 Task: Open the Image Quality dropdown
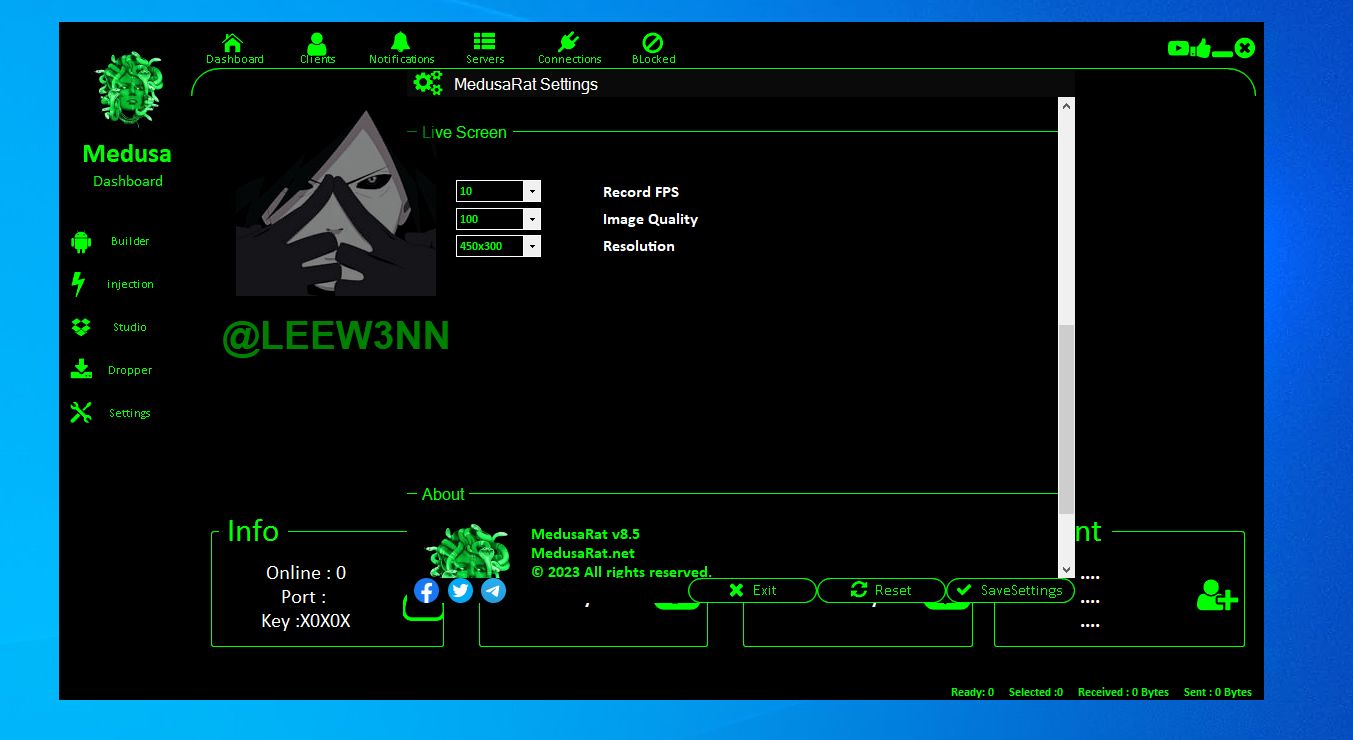point(532,219)
